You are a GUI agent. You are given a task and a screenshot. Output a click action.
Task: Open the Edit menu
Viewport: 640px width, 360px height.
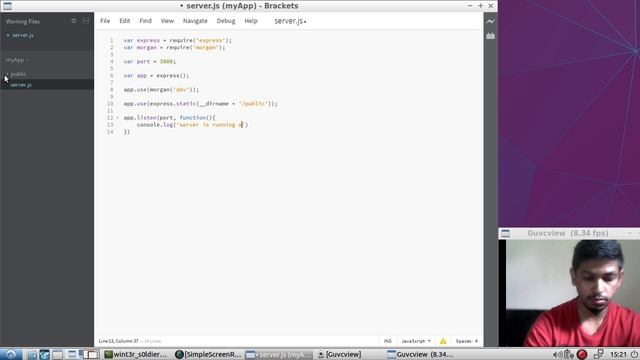point(124,21)
